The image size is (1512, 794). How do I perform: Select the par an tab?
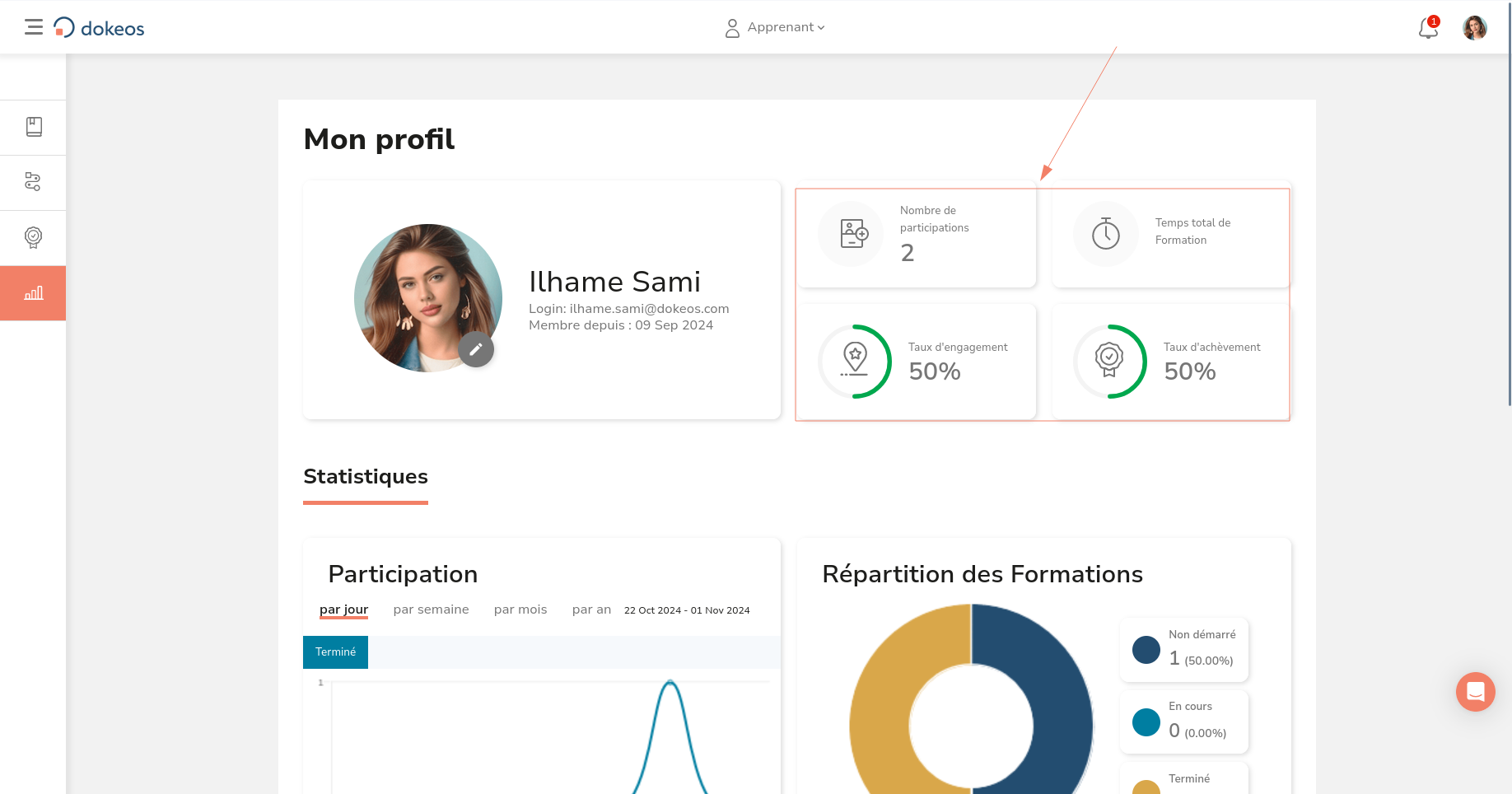pyautogui.click(x=591, y=610)
